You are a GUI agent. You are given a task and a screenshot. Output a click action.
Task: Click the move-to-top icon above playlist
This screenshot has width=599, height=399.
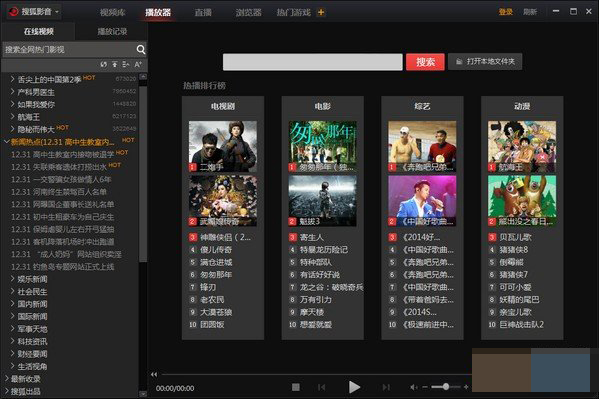[x=115, y=64]
